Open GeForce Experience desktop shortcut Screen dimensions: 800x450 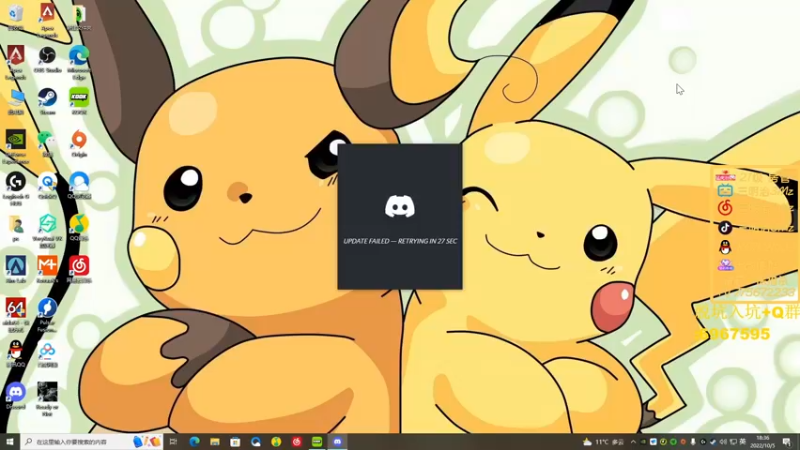coord(16,146)
